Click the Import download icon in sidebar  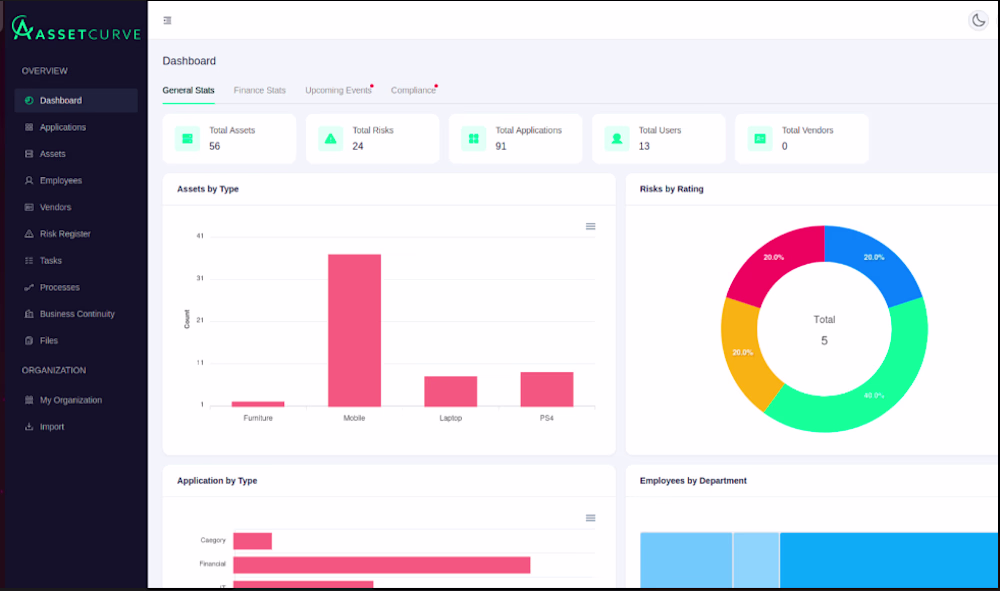tap(29, 427)
